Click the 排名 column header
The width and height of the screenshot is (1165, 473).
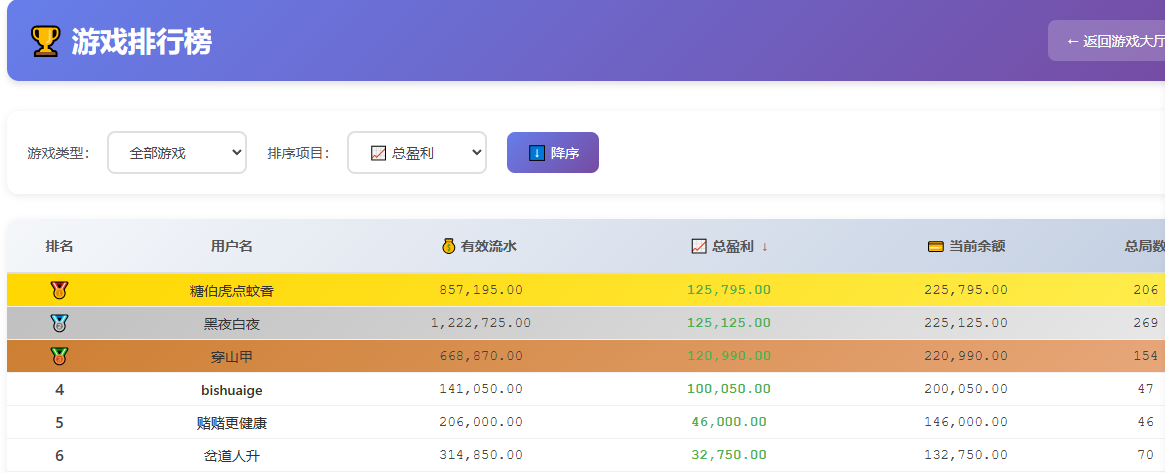60,246
